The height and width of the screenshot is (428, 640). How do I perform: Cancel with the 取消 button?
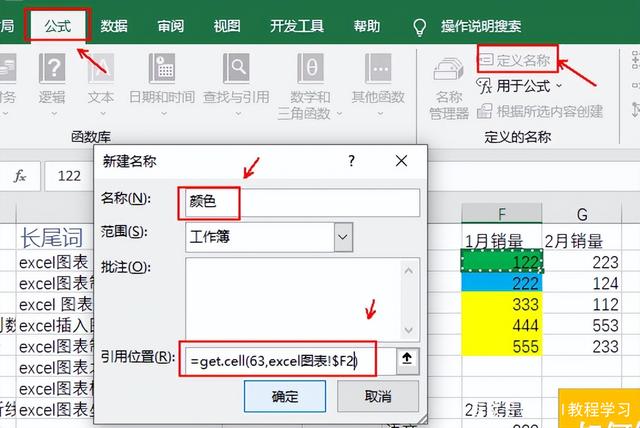tap(378, 396)
